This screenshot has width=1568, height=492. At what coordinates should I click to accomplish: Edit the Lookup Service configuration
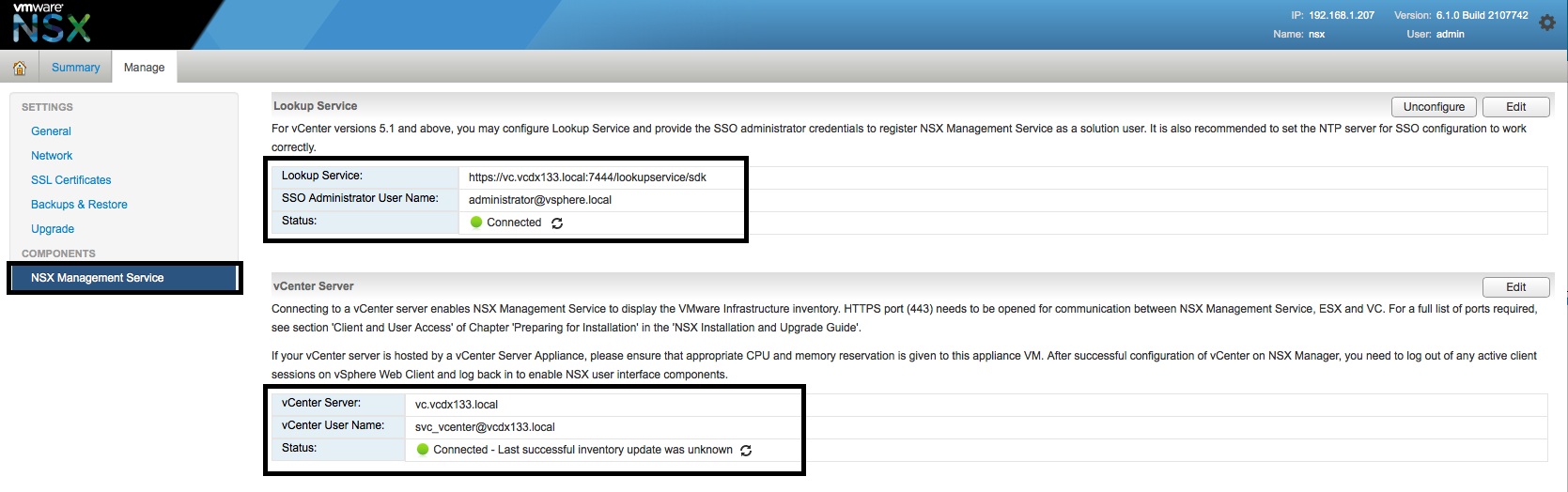1515,107
